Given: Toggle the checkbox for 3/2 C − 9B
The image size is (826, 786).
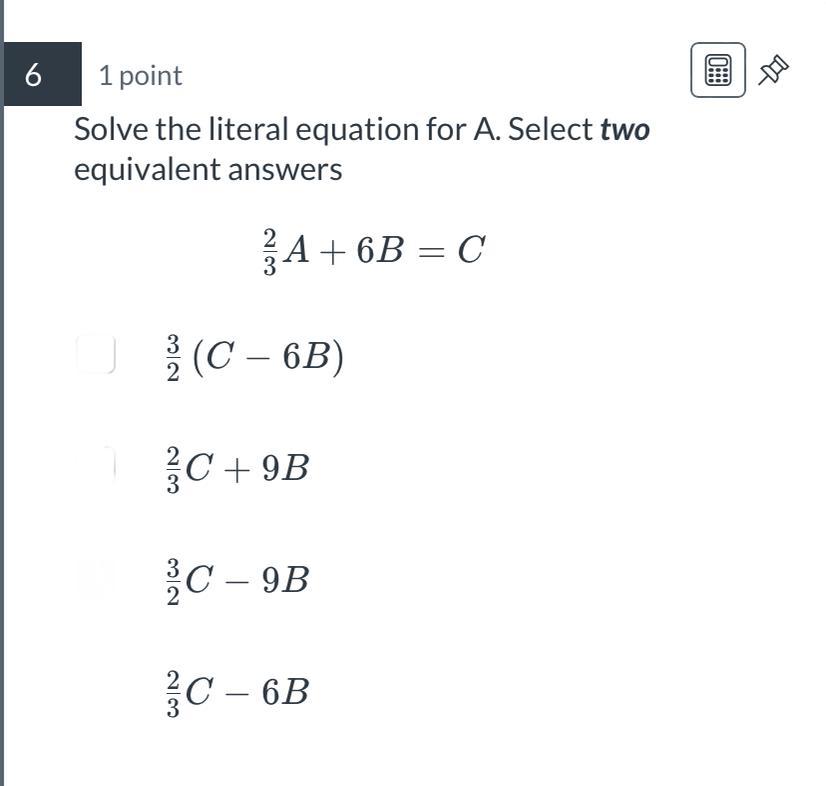Looking at the screenshot, I should pos(96,578).
